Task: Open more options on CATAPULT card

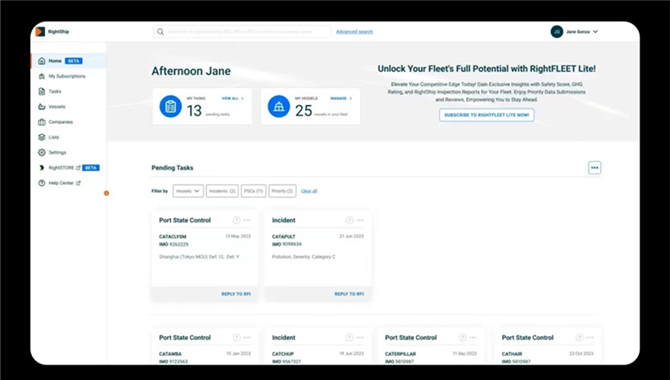Action: 360,220
